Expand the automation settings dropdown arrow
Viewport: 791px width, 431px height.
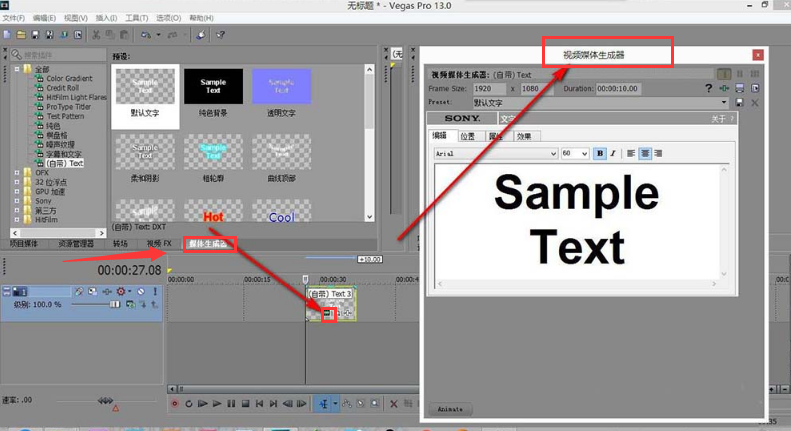click(130, 292)
